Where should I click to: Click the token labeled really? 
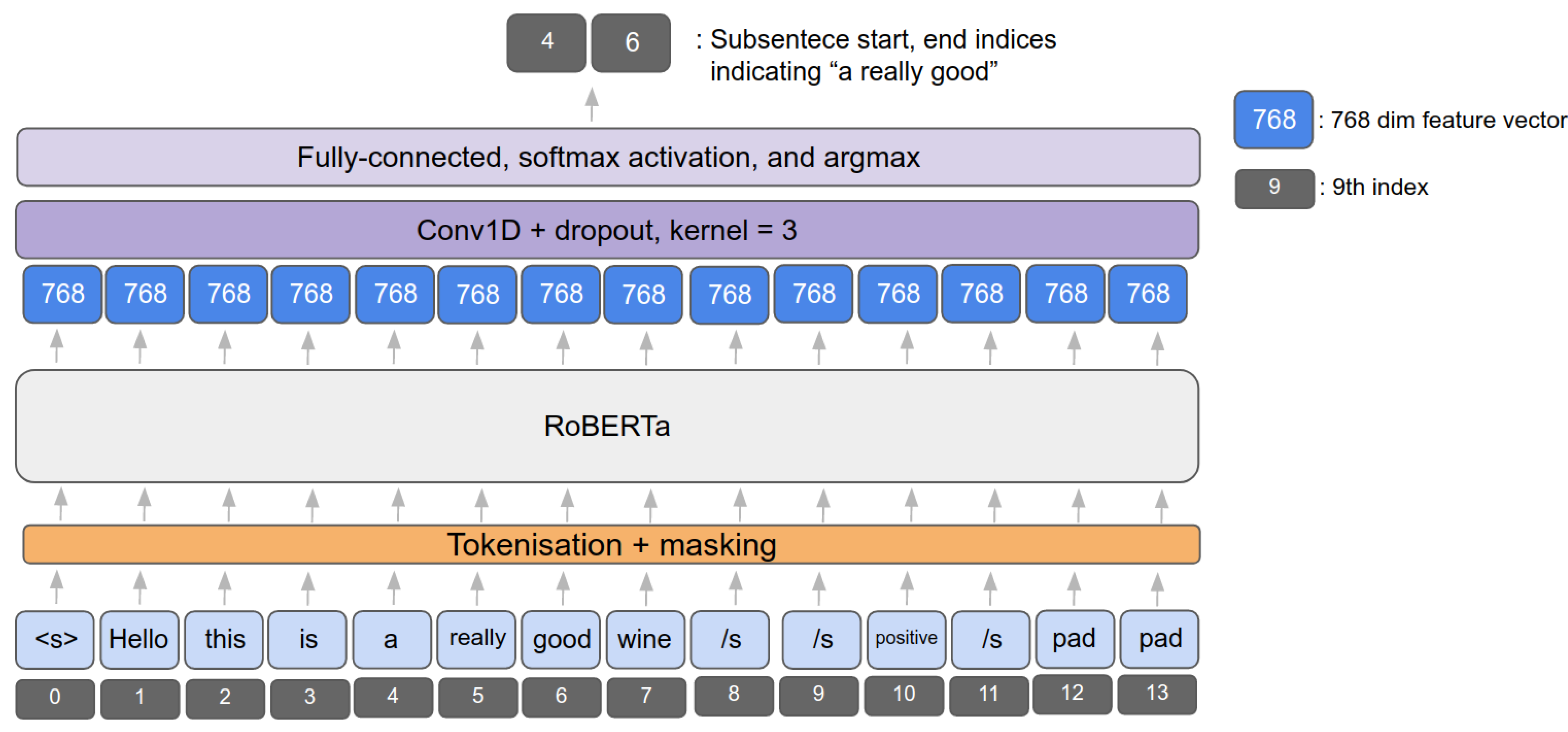(x=476, y=639)
